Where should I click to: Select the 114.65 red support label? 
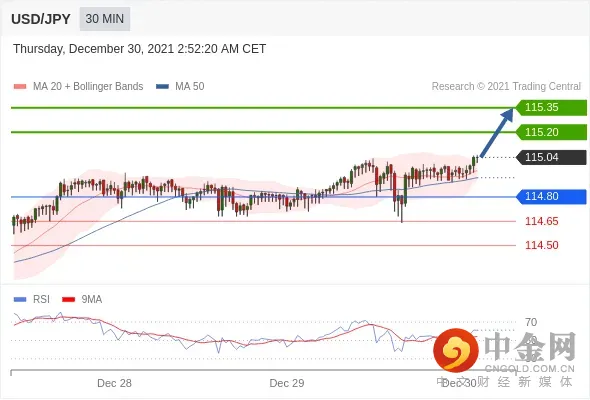tap(542, 221)
